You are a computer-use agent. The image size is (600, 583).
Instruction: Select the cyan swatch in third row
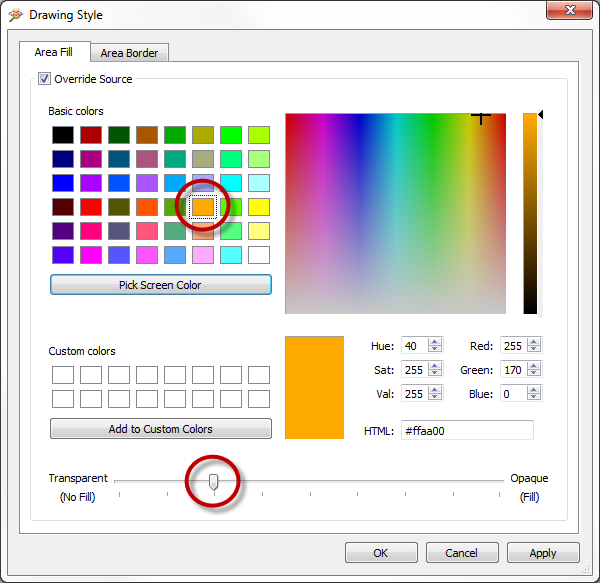click(231, 183)
